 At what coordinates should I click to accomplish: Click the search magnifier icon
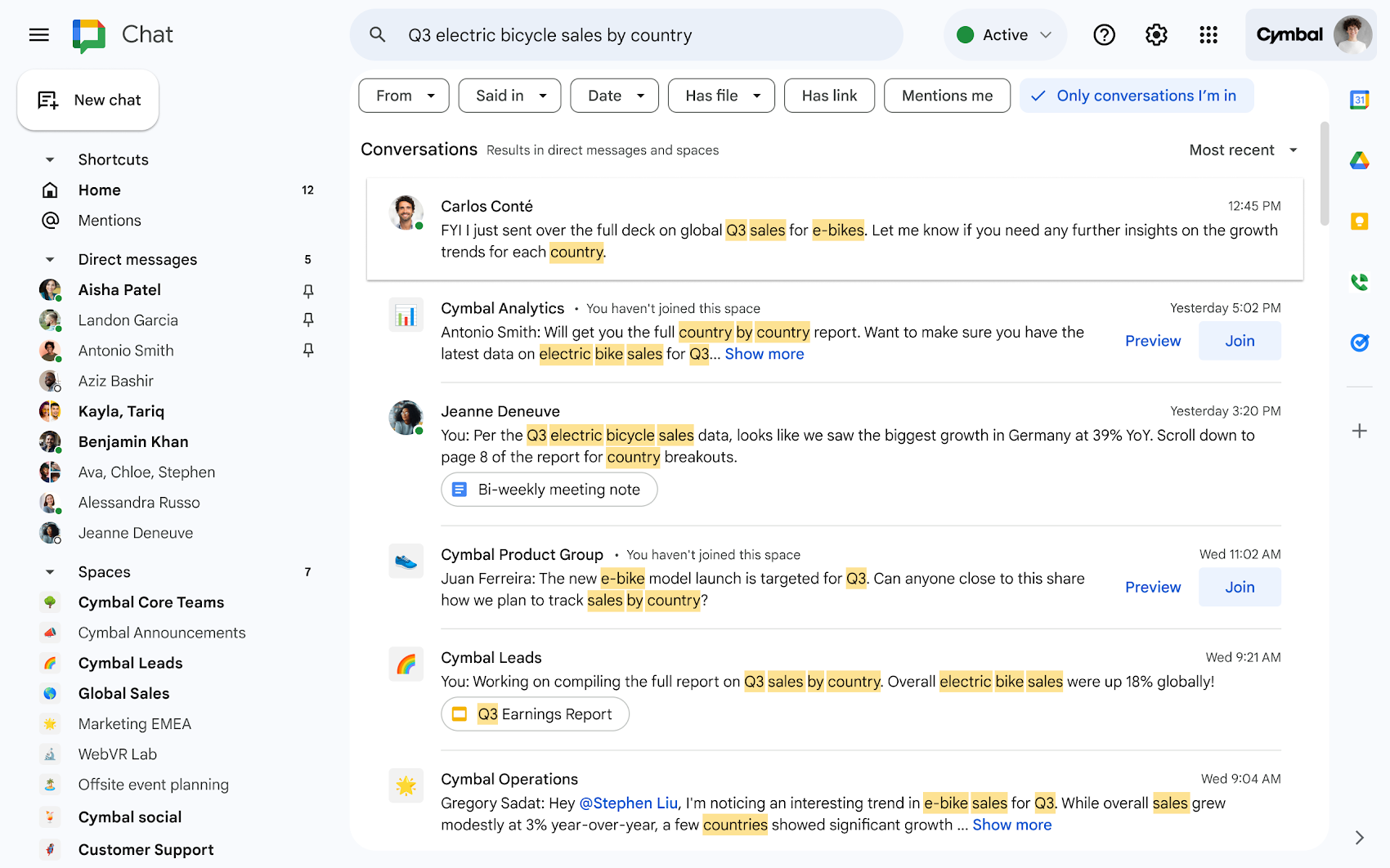pos(377,35)
